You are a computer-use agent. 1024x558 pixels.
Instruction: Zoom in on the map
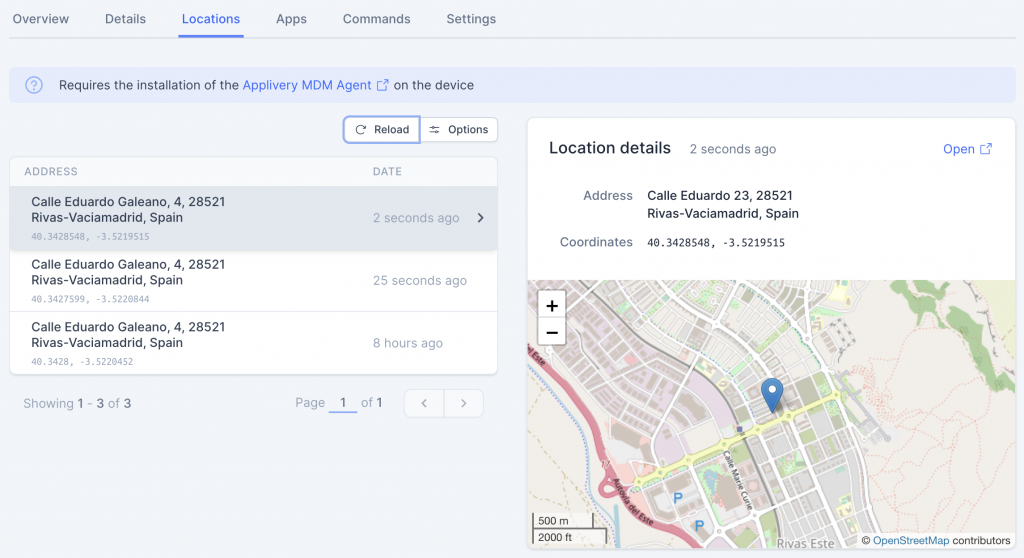pos(552,305)
